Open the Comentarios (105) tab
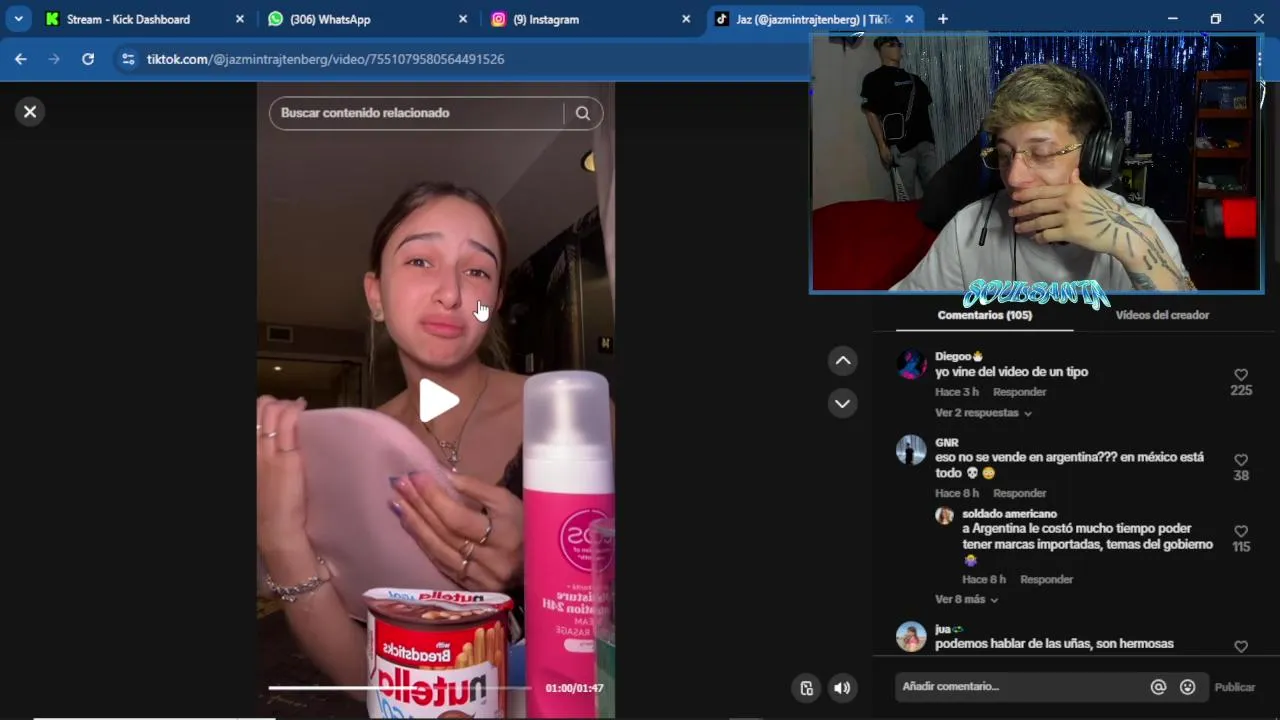The width and height of the screenshot is (1280, 720). pos(984,315)
